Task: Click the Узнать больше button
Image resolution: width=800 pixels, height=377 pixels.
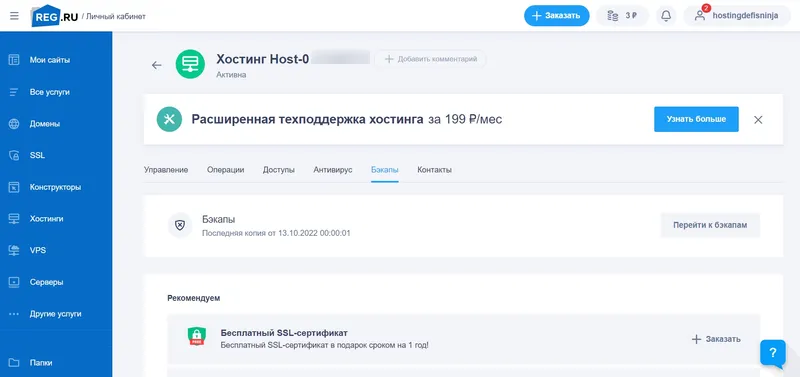Action: tap(696, 119)
